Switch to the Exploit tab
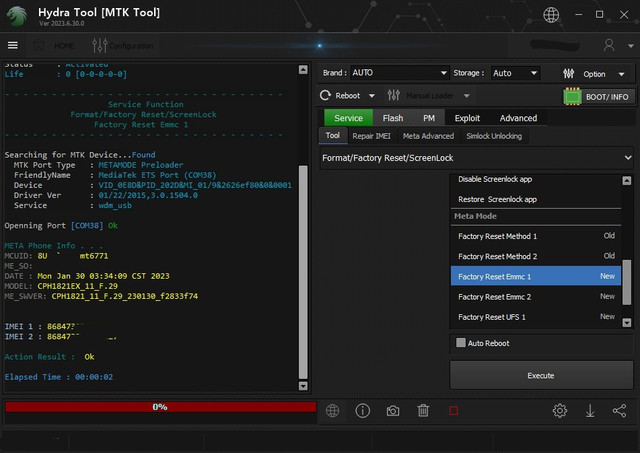The width and height of the screenshot is (640, 453). pos(467,118)
